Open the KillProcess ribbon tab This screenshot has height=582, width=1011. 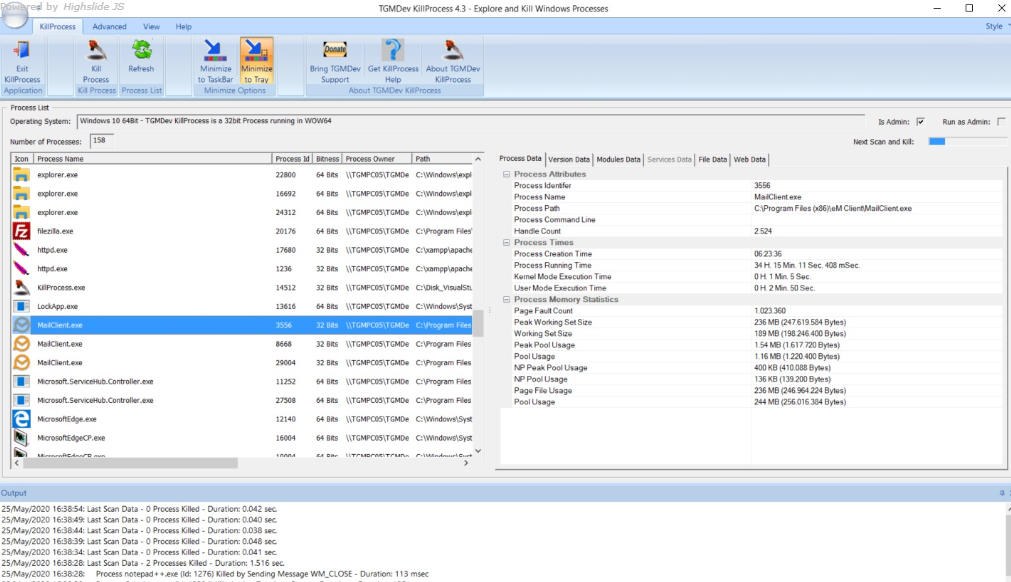pos(57,26)
